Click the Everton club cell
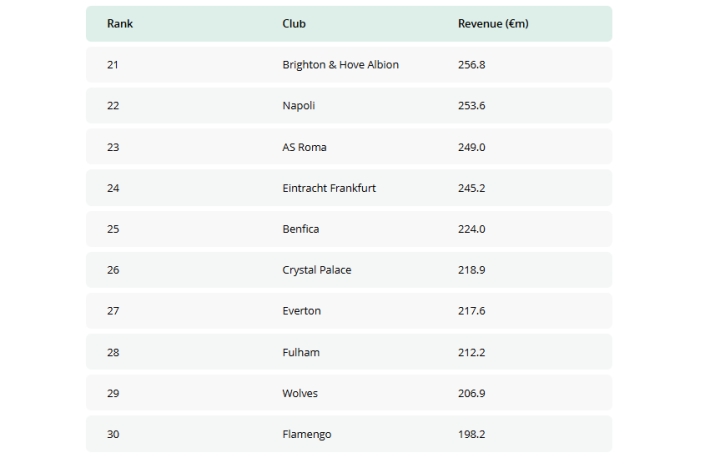 [302, 311]
